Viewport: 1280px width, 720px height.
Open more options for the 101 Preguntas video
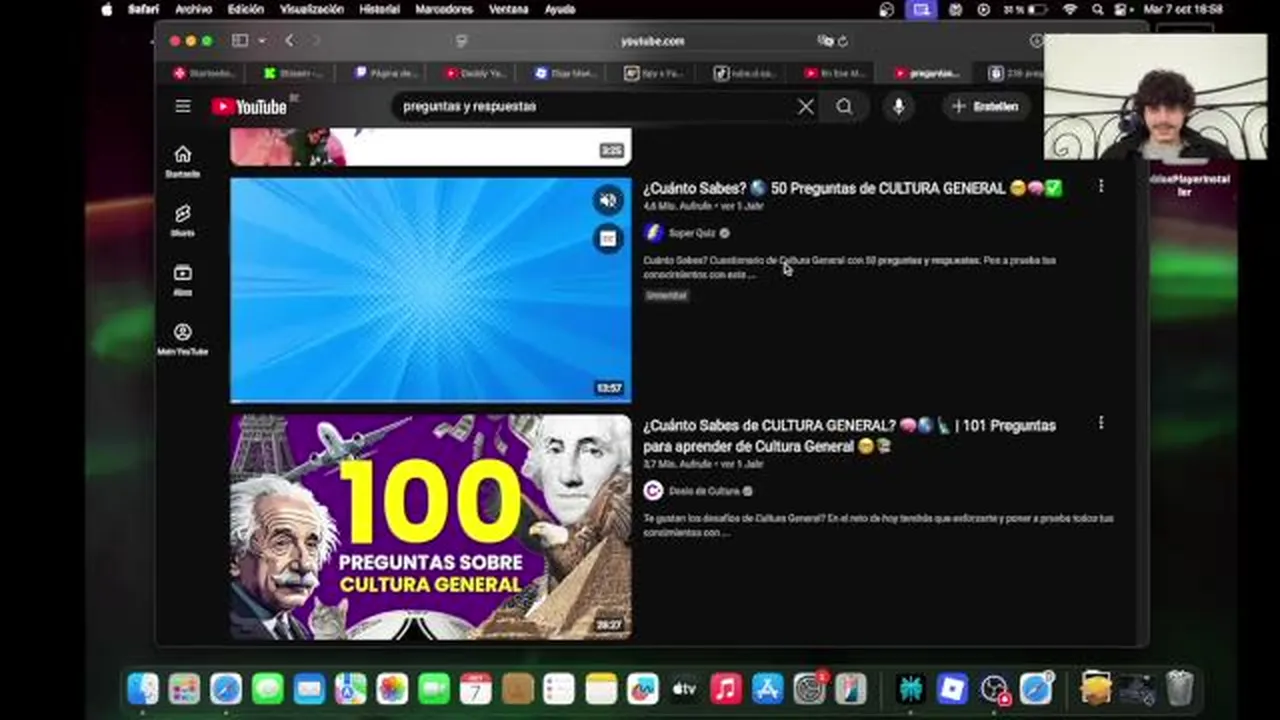1101,423
